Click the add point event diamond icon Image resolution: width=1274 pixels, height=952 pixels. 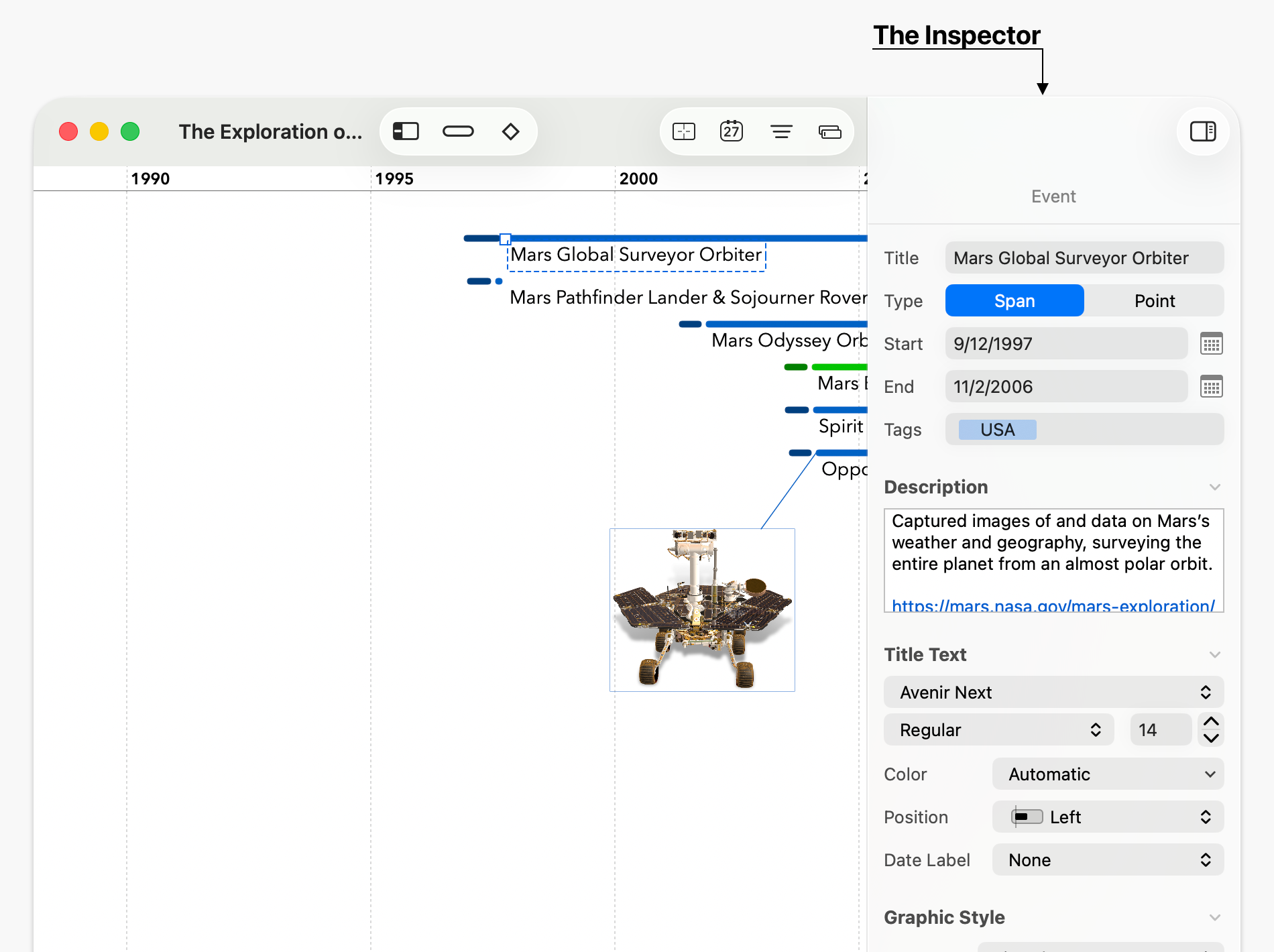coord(510,131)
